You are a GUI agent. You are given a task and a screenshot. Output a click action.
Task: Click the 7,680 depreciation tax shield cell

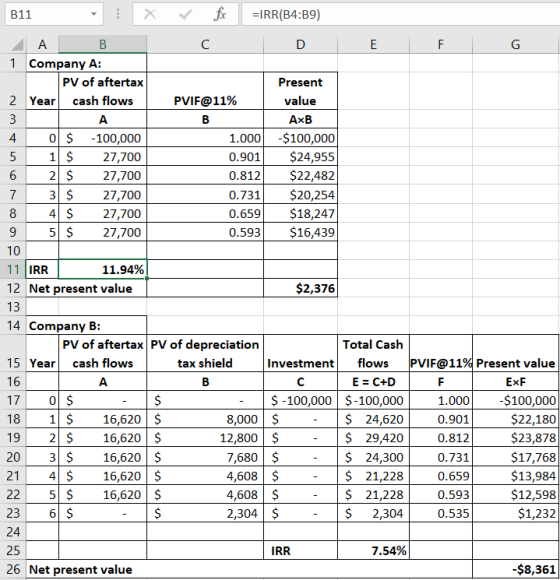pos(205,457)
